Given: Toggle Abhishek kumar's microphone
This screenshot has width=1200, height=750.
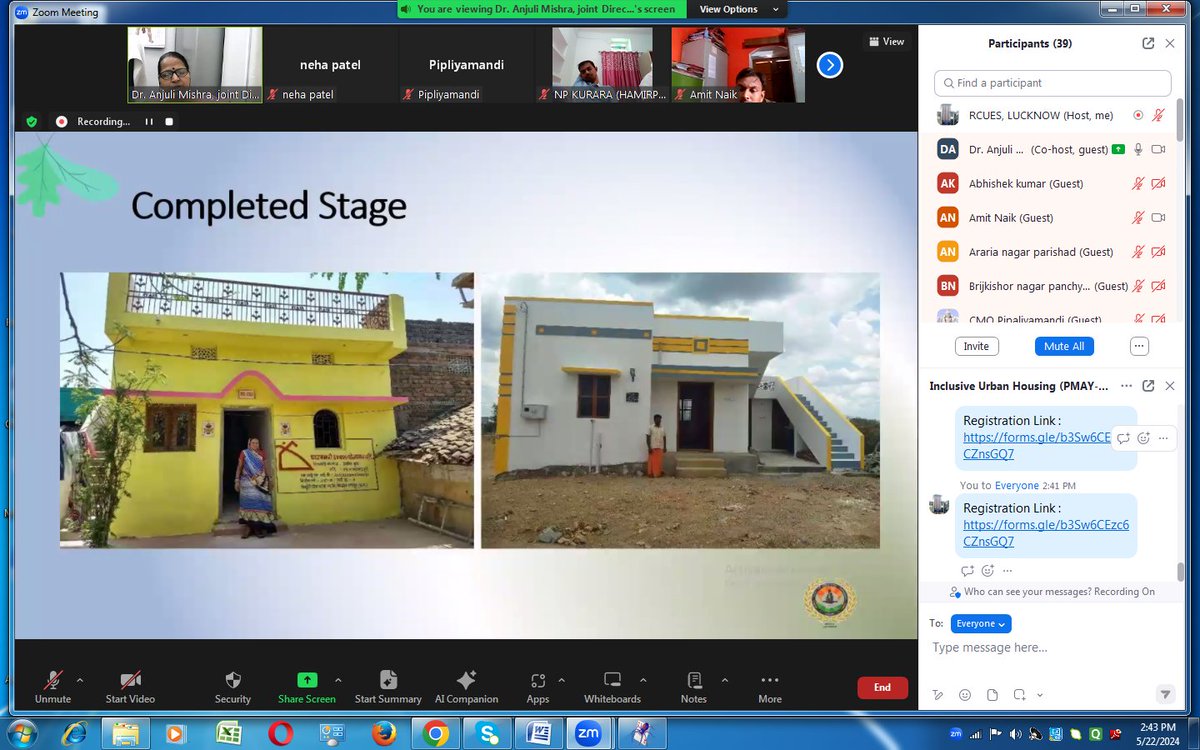Looking at the screenshot, I should click(x=1138, y=184).
